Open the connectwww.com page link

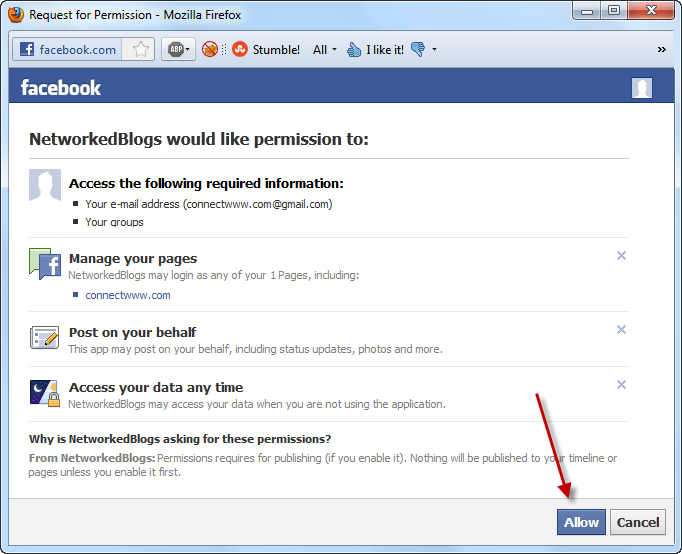128,295
